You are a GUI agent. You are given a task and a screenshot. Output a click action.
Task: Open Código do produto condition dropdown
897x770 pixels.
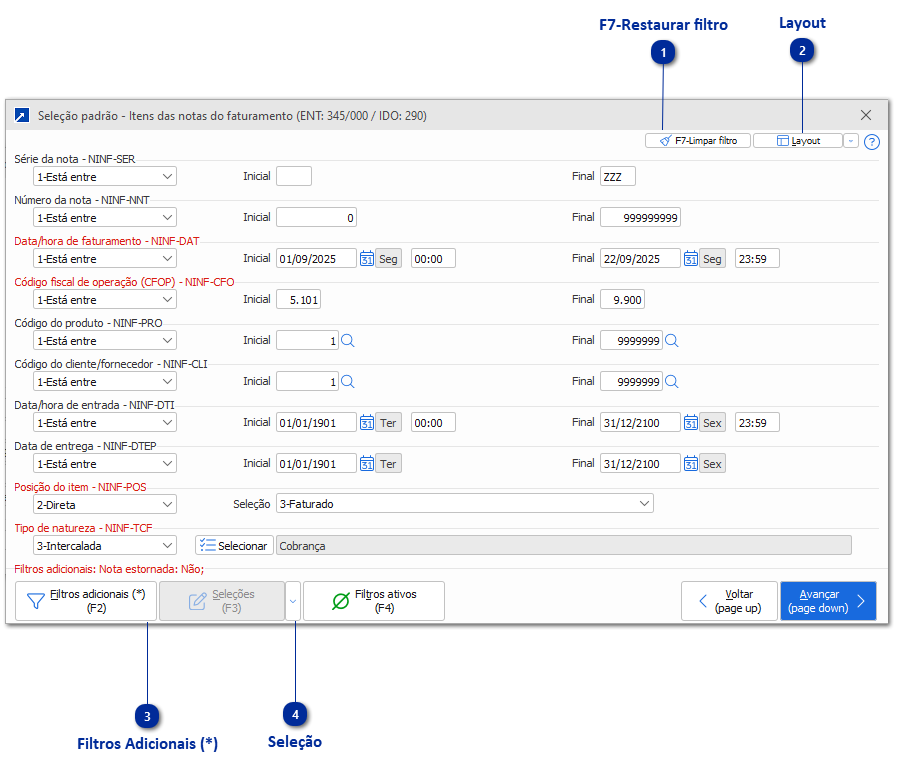[x=105, y=340]
